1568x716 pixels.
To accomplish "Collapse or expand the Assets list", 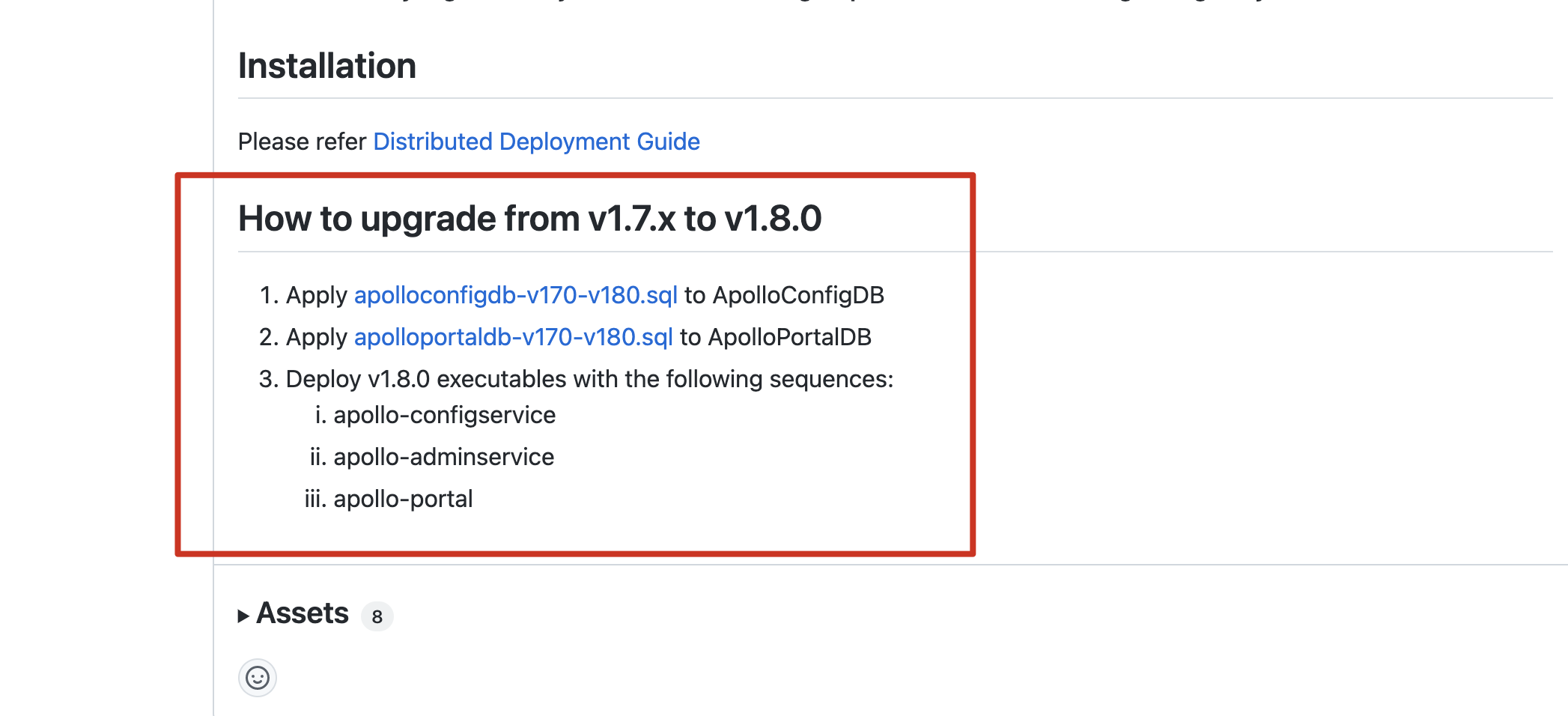I will click(x=301, y=613).
